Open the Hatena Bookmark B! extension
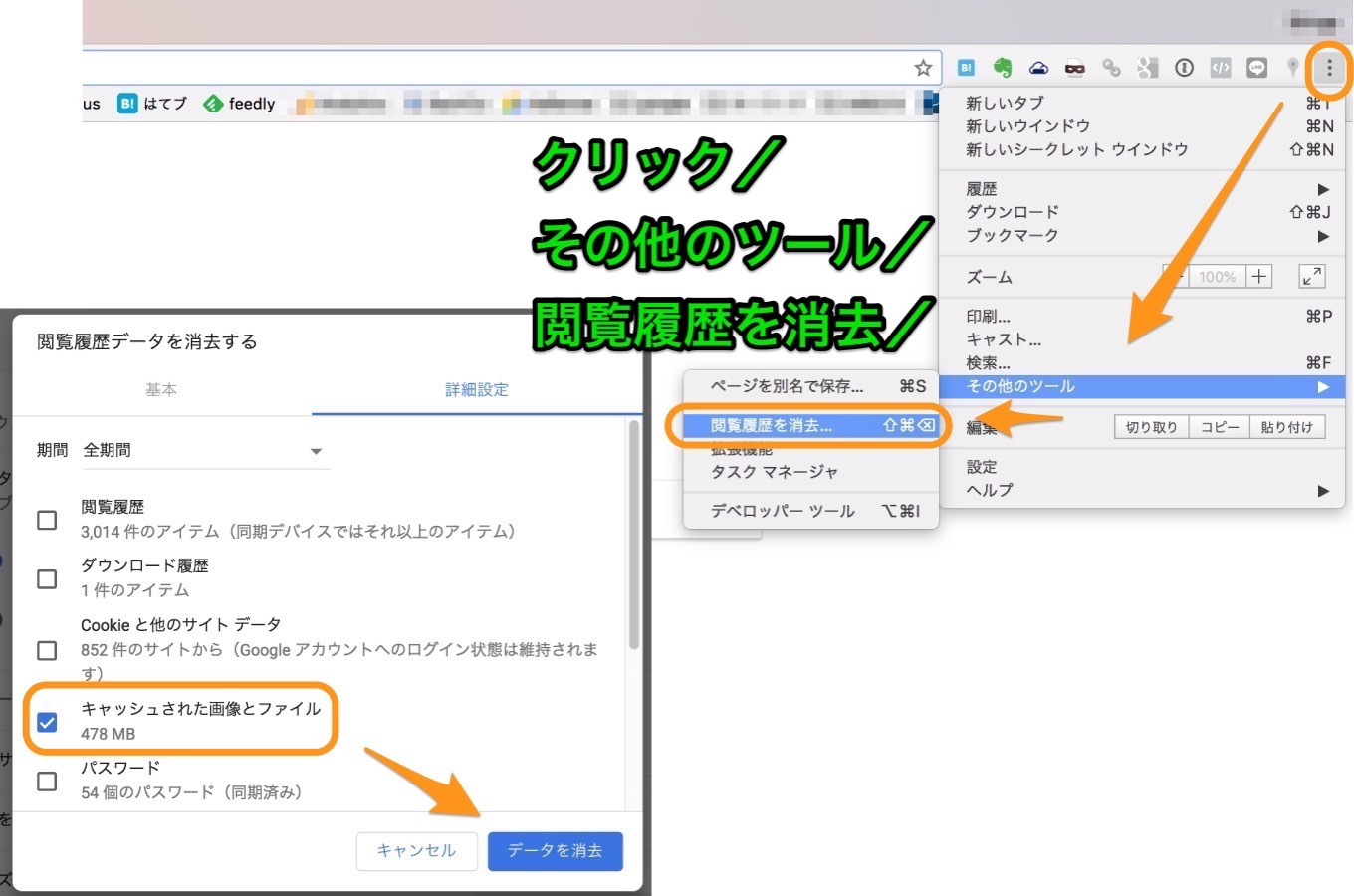The height and width of the screenshot is (896, 1354). tap(966, 68)
